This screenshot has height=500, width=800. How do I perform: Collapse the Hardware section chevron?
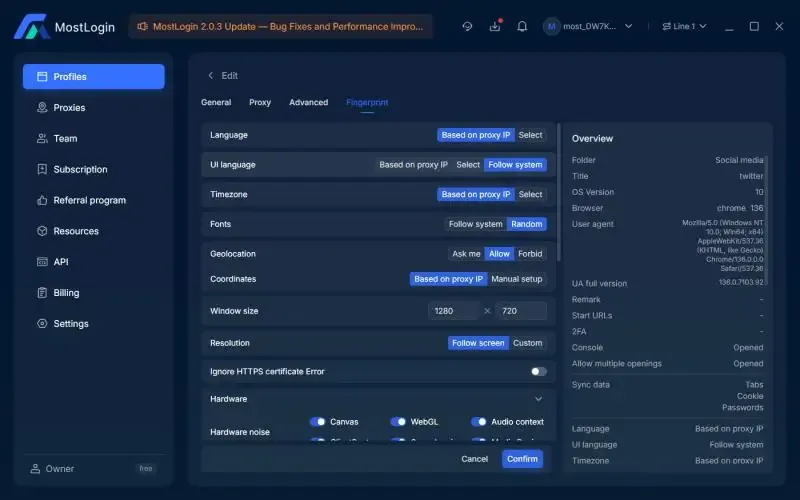click(538, 399)
